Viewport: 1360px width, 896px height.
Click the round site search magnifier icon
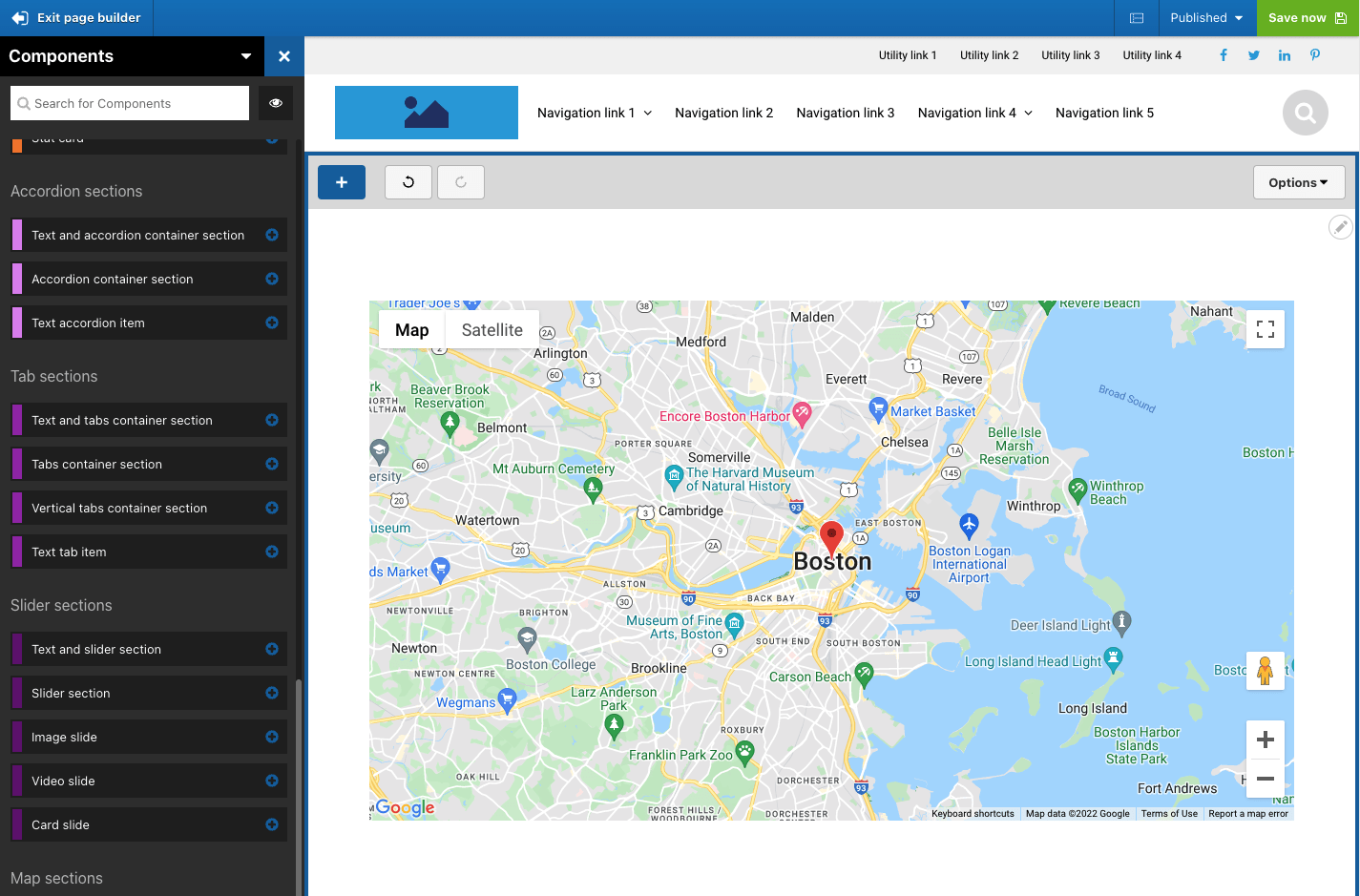click(x=1306, y=113)
